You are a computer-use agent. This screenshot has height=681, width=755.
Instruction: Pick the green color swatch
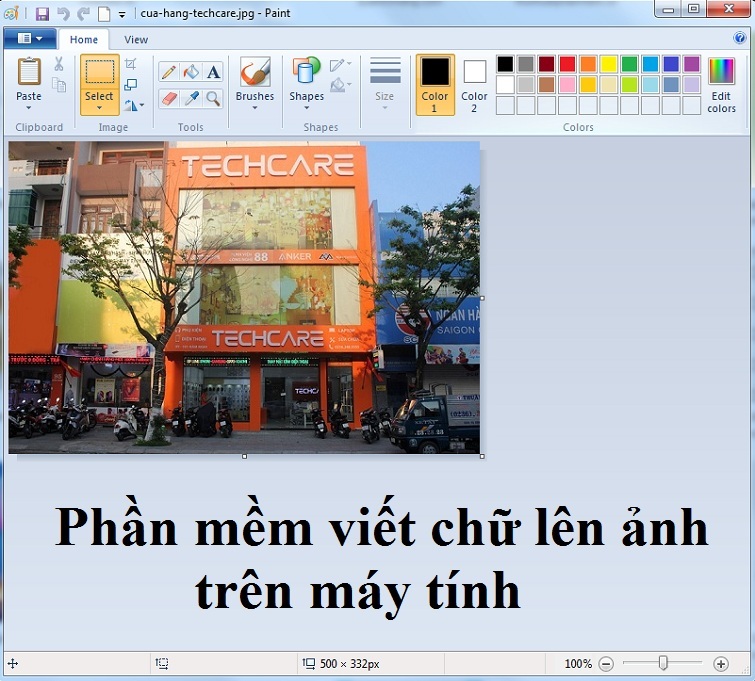(629, 64)
